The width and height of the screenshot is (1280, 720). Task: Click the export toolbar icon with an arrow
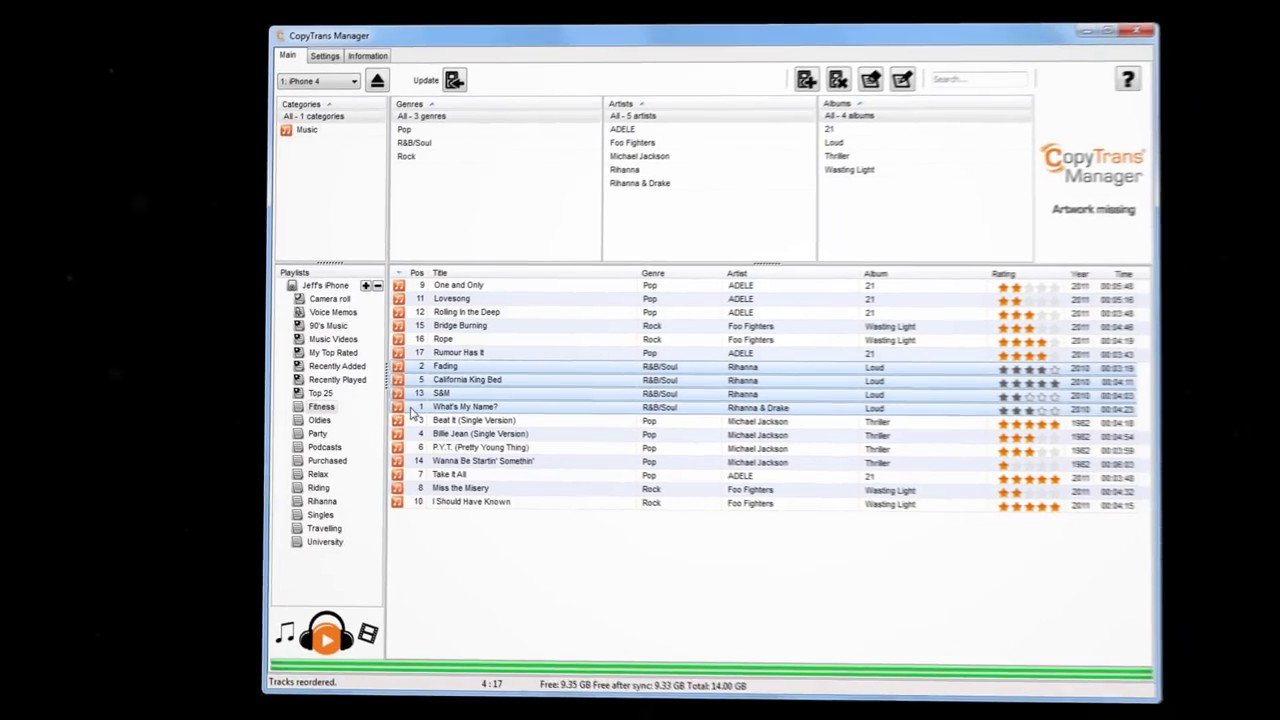click(x=871, y=80)
